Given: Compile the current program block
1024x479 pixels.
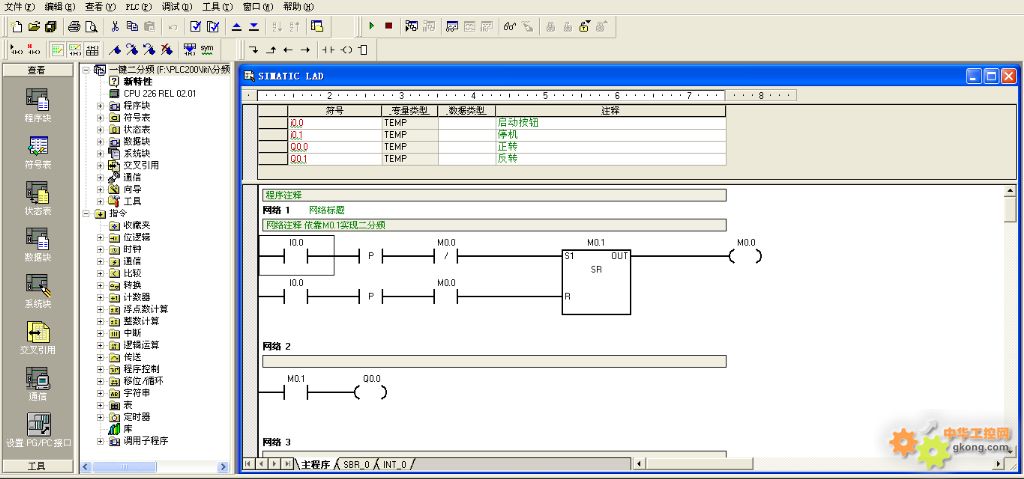Looking at the screenshot, I should tap(195, 27).
